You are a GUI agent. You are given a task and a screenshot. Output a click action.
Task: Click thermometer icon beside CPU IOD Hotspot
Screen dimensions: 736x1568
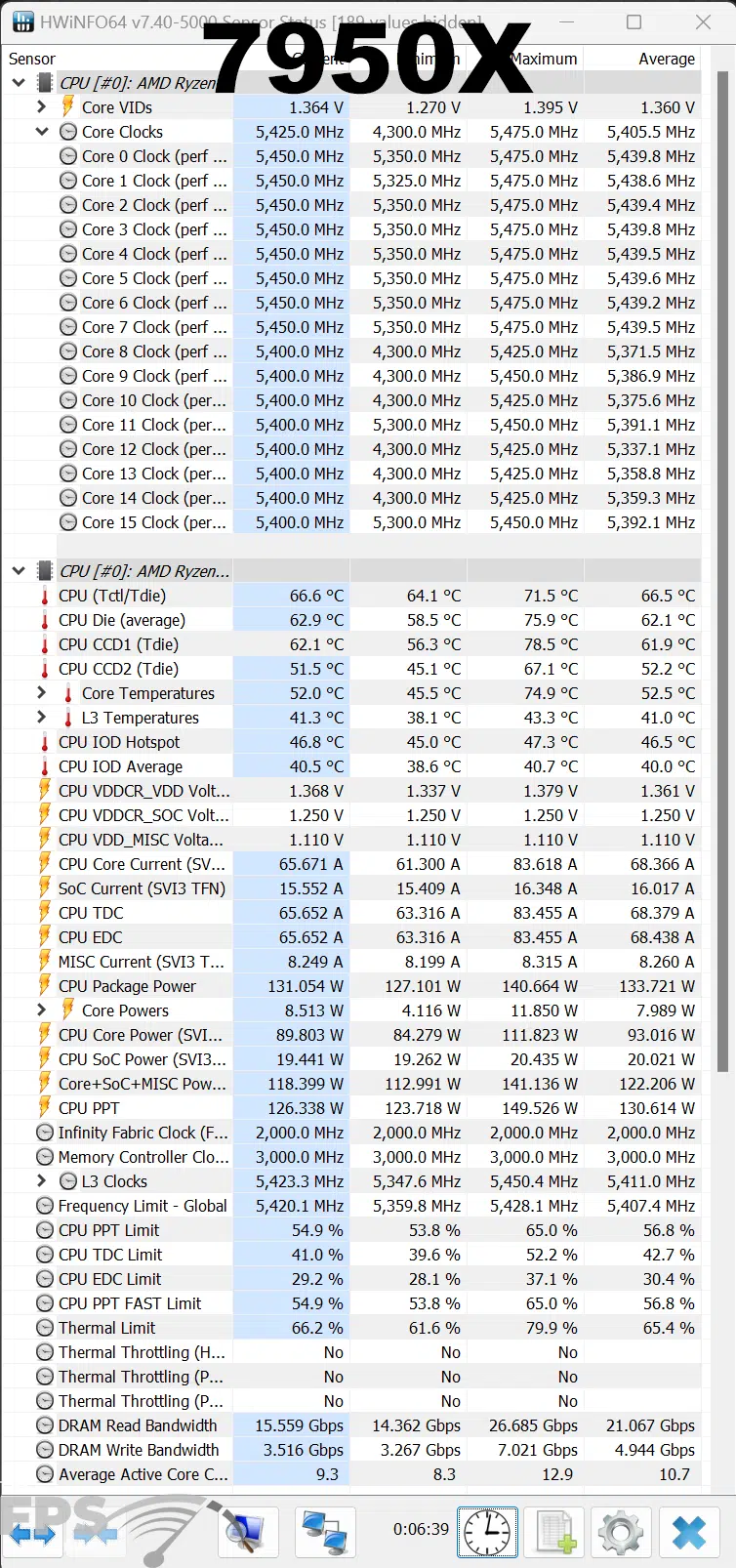tap(44, 742)
